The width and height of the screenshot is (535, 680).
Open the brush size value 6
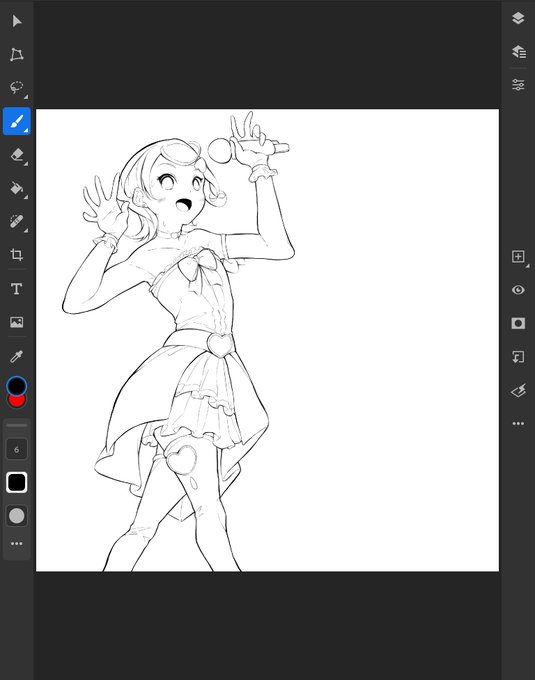[x=16, y=449]
